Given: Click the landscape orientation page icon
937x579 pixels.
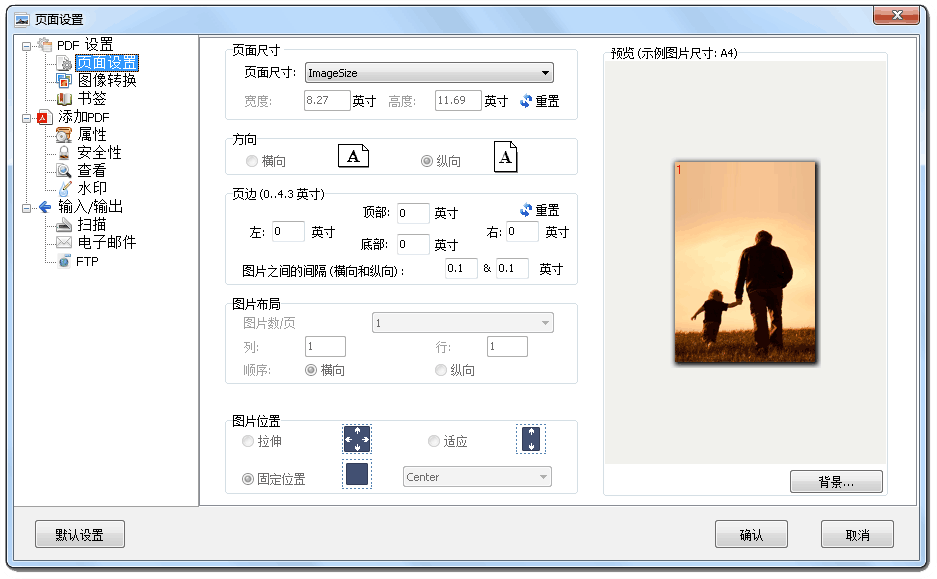Looking at the screenshot, I should pyautogui.click(x=353, y=156).
